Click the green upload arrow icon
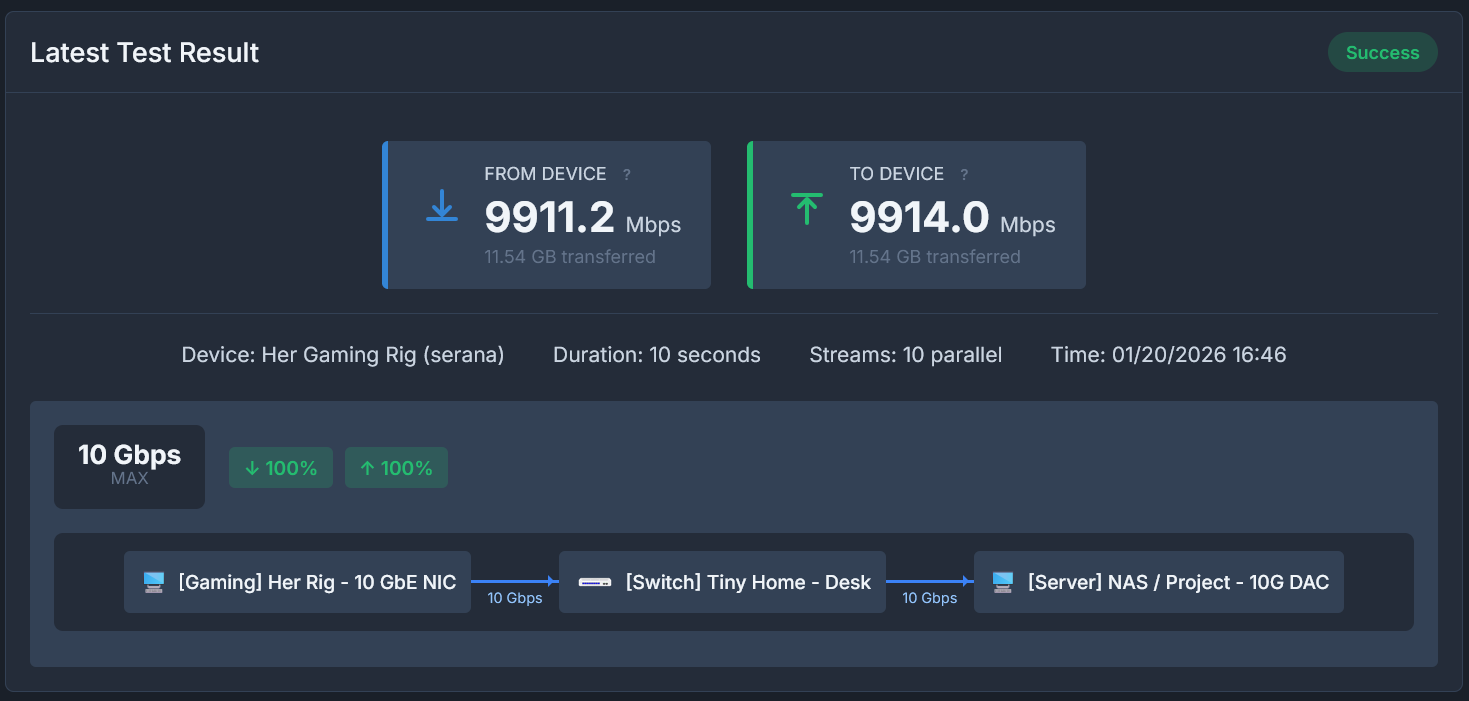The image size is (1469, 701). pos(806,207)
